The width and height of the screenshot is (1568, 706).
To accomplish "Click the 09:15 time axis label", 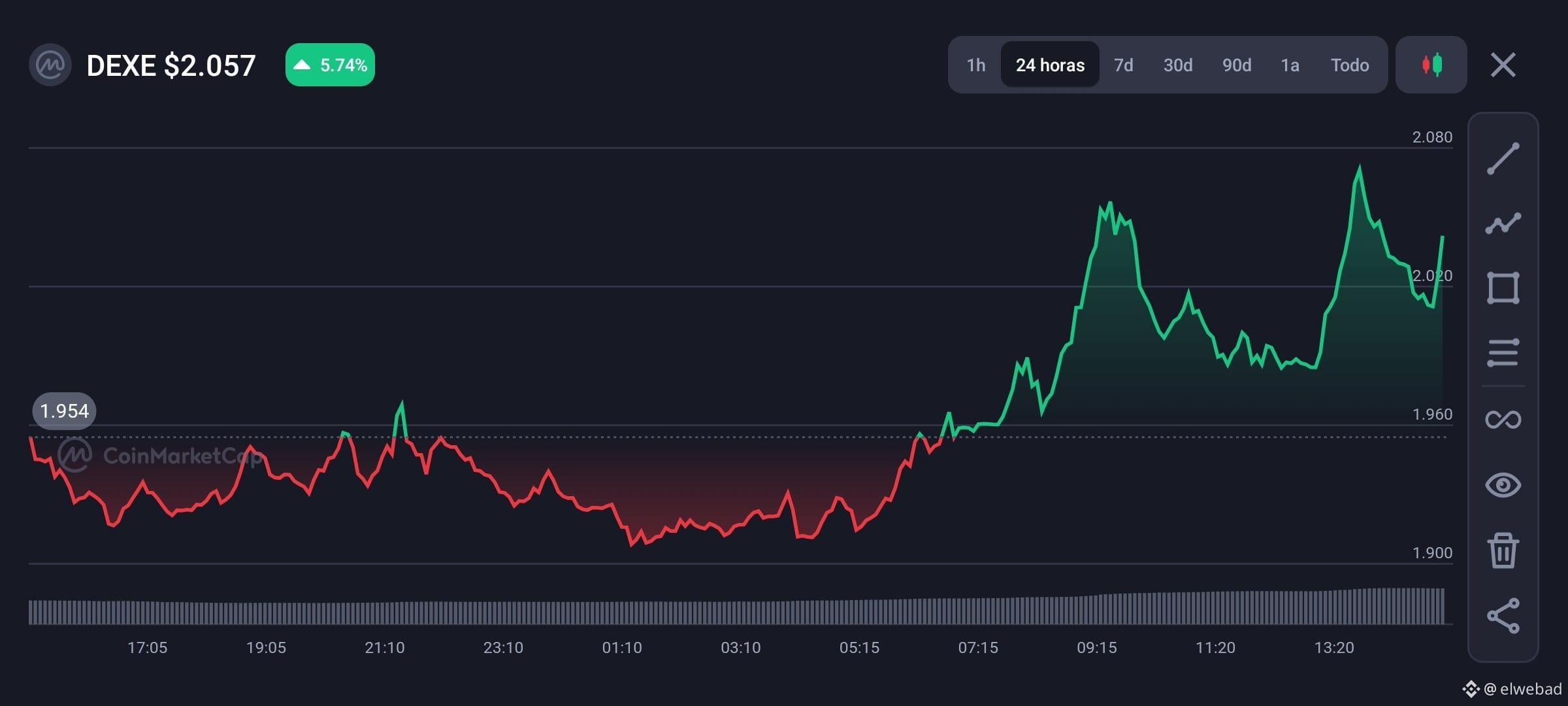I will (x=1097, y=648).
